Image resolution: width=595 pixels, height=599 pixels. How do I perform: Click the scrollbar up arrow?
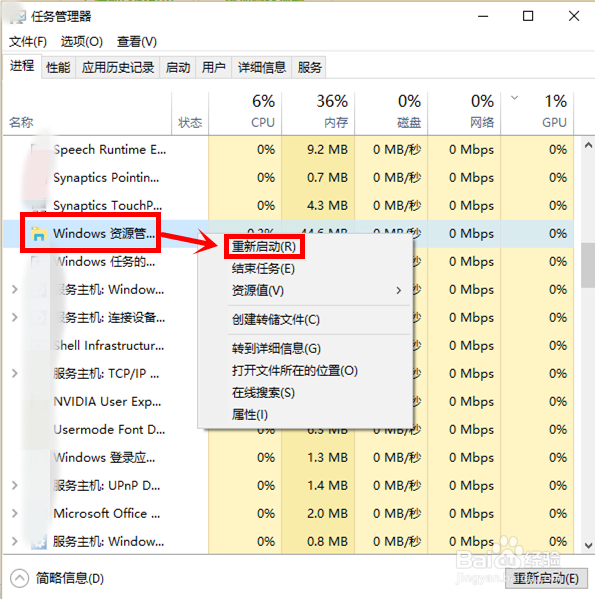[588, 145]
